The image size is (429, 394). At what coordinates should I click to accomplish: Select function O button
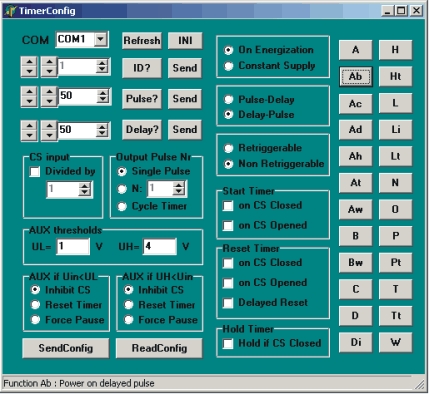tap(395, 210)
